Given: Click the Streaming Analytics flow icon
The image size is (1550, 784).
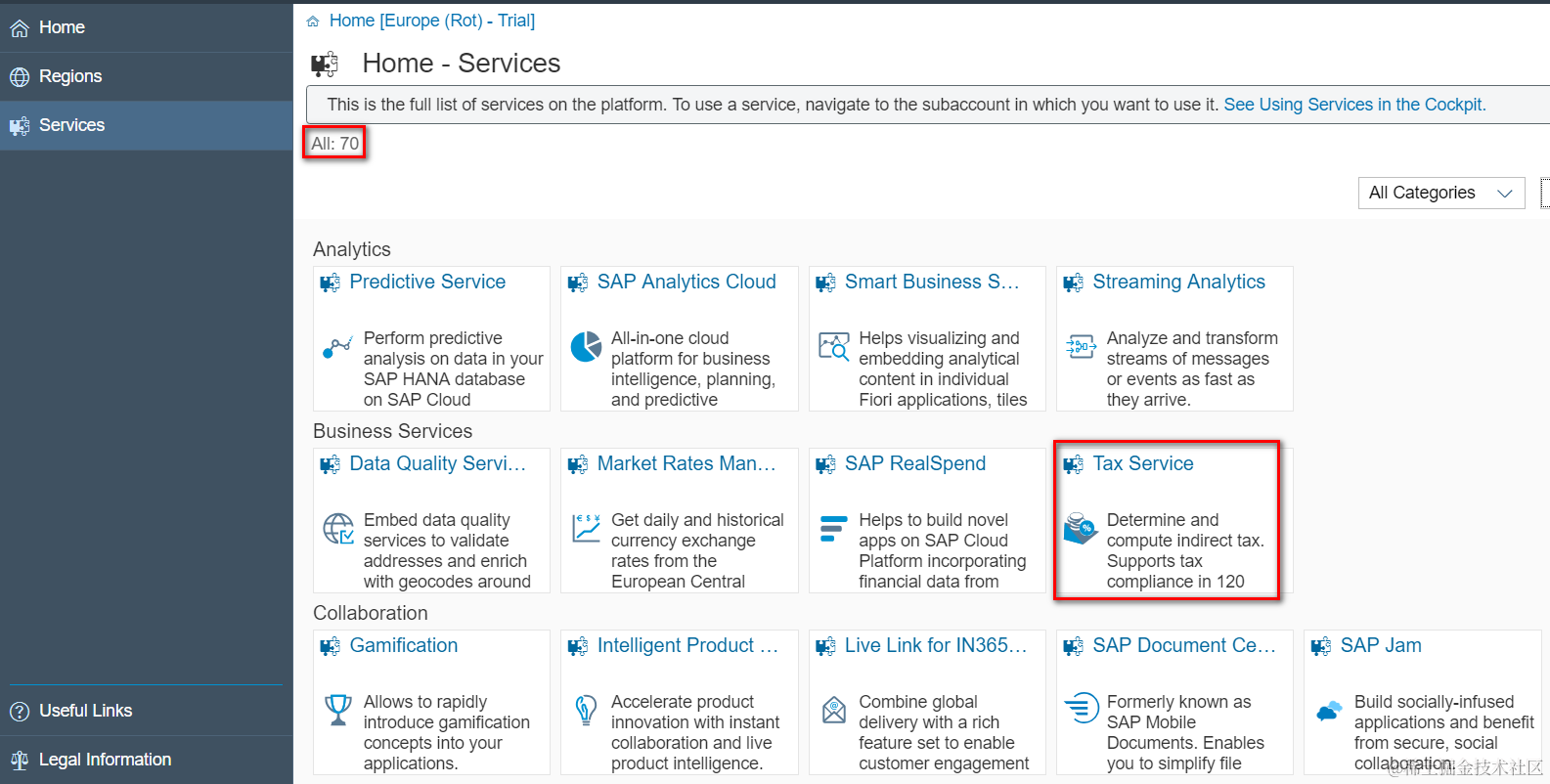Looking at the screenshot, I should 1081,346.
